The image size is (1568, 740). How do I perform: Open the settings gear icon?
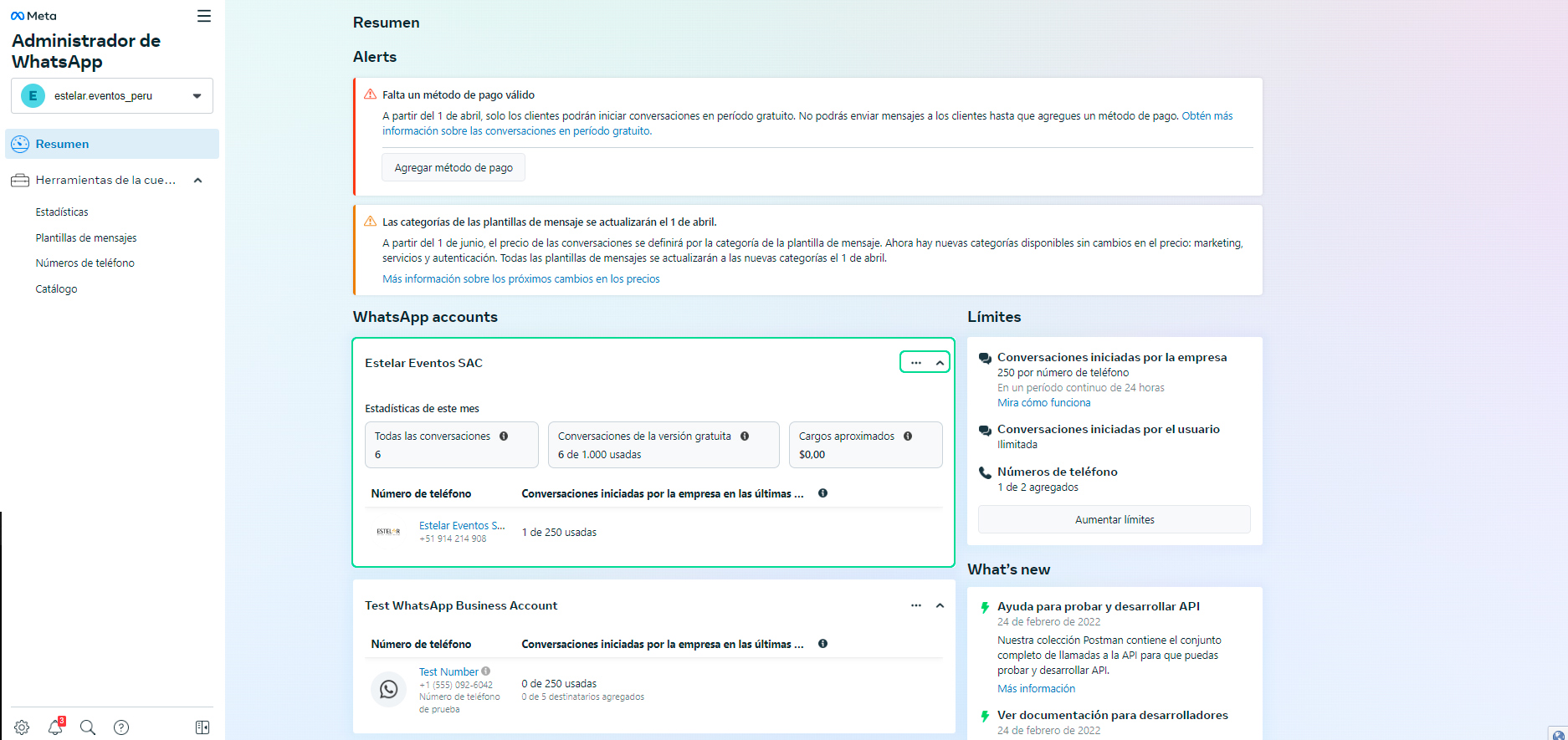click(22, 727)
